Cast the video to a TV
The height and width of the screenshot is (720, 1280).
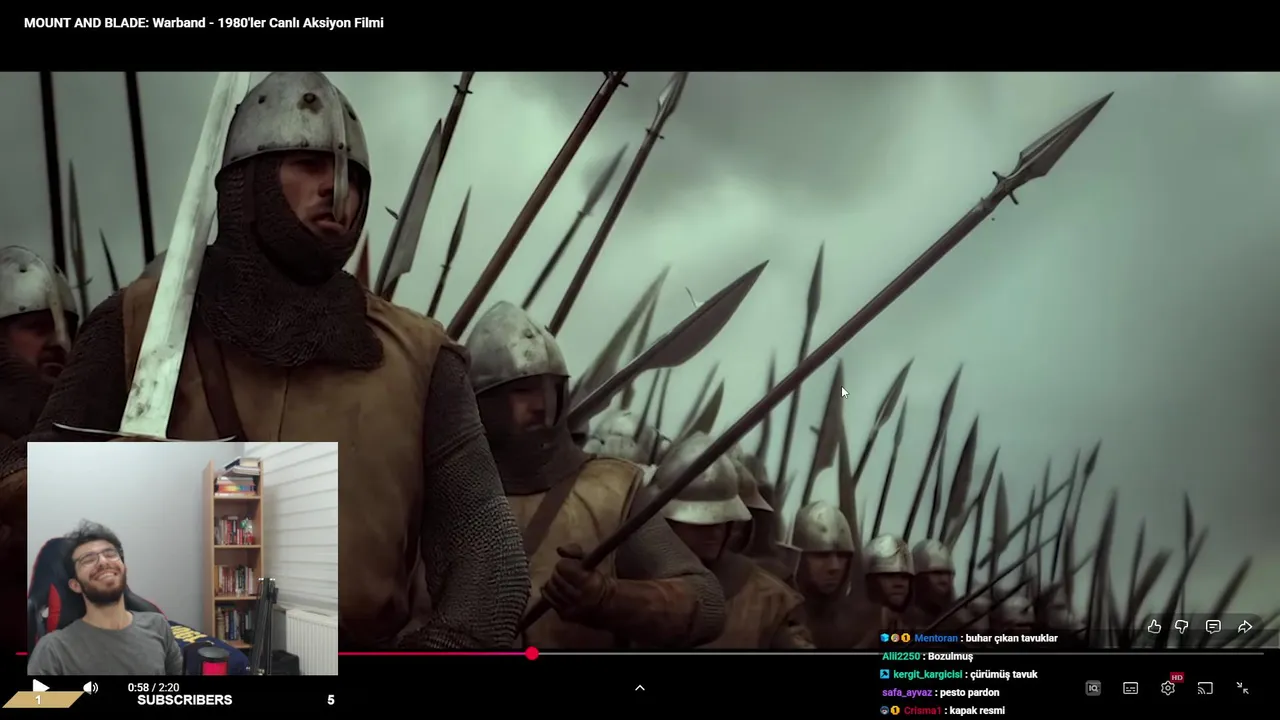point(1205,688)
